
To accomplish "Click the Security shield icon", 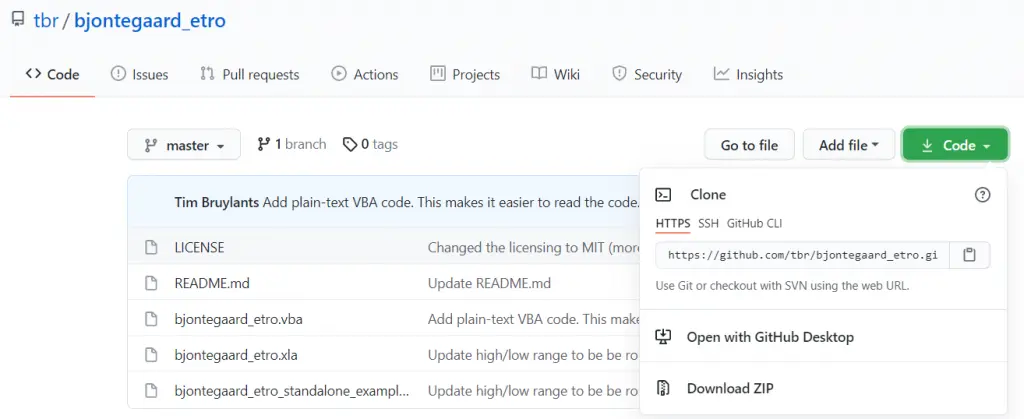I will pos(619,74).
